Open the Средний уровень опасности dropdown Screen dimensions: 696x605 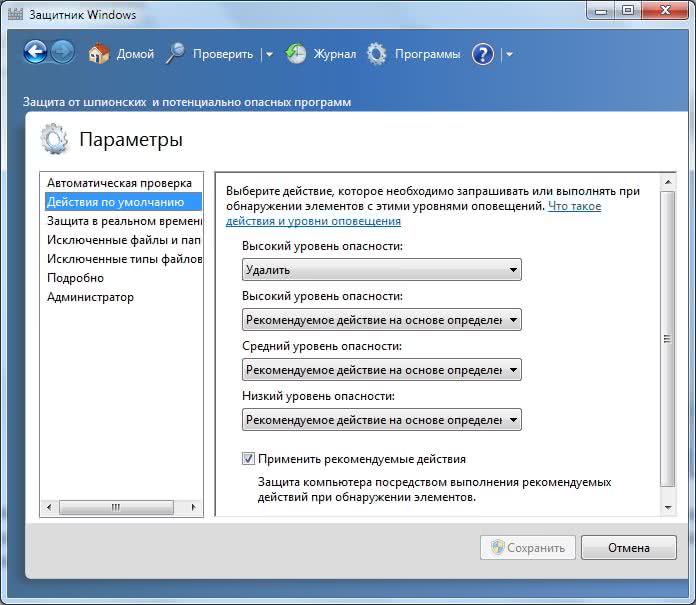click(382, 370)
